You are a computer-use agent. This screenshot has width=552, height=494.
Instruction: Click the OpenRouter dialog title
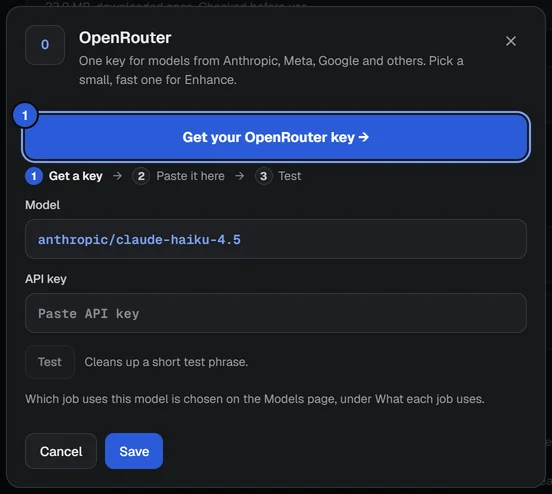point(125,38)
